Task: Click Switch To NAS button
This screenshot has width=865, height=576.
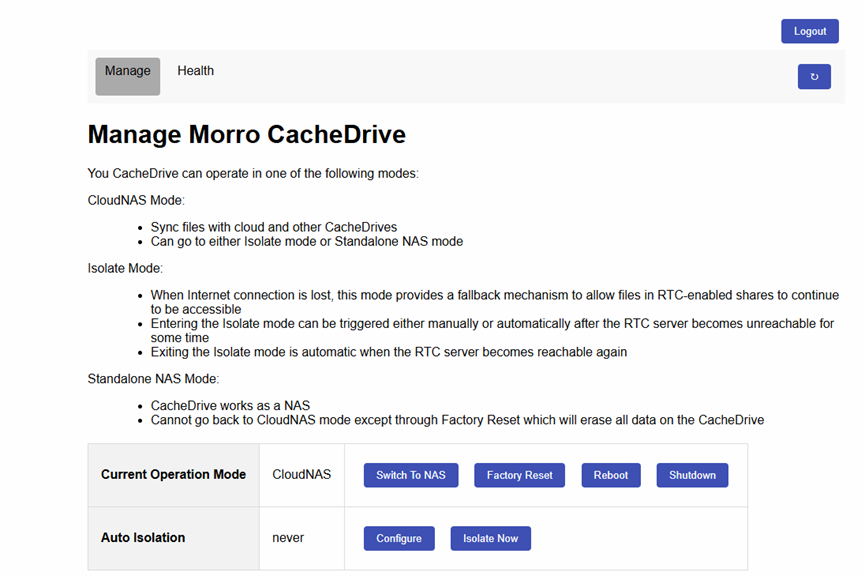Action: [x=410, y=475]
